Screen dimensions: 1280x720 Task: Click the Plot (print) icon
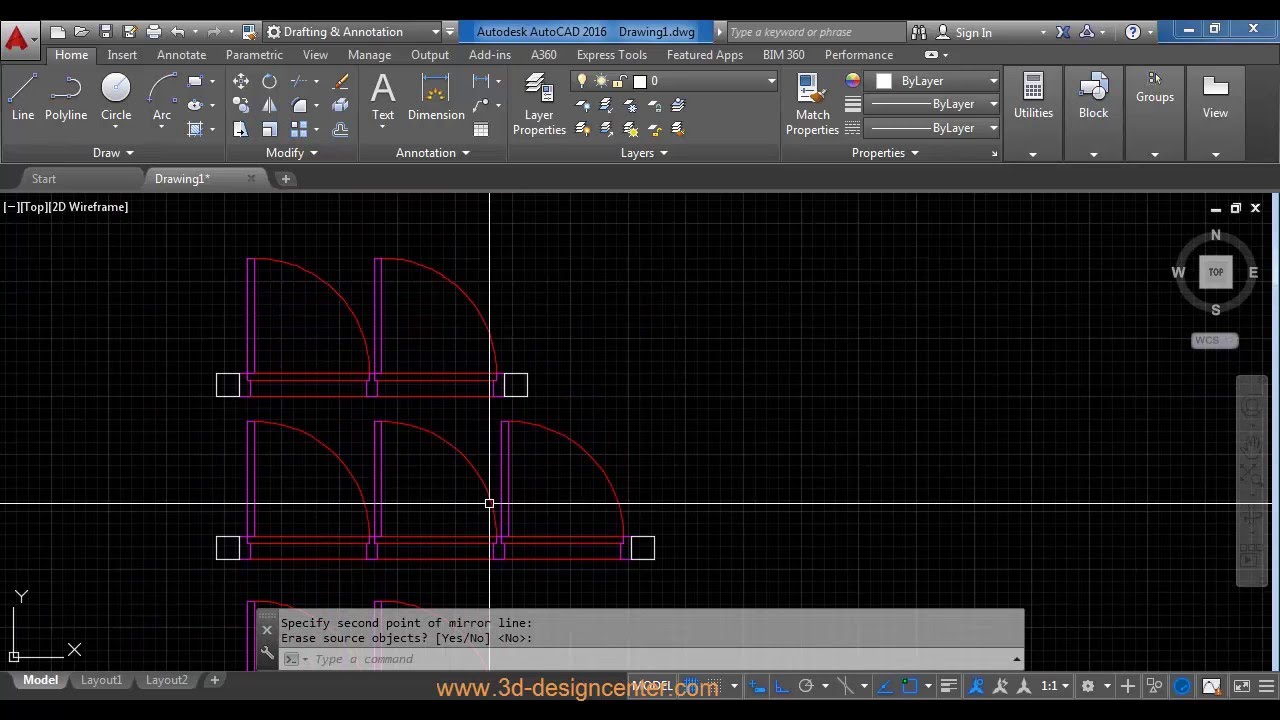(153, 32)
